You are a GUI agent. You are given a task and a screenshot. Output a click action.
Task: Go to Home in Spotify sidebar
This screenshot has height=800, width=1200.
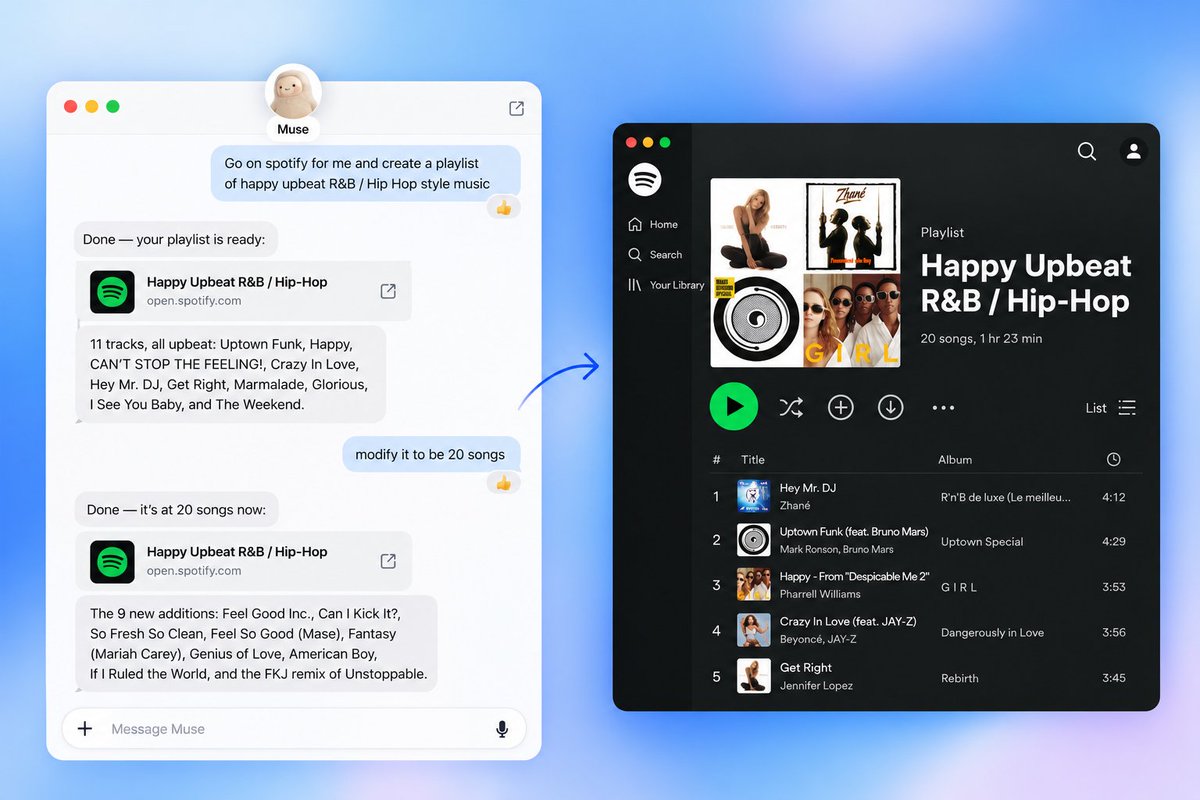pos(653,225)
